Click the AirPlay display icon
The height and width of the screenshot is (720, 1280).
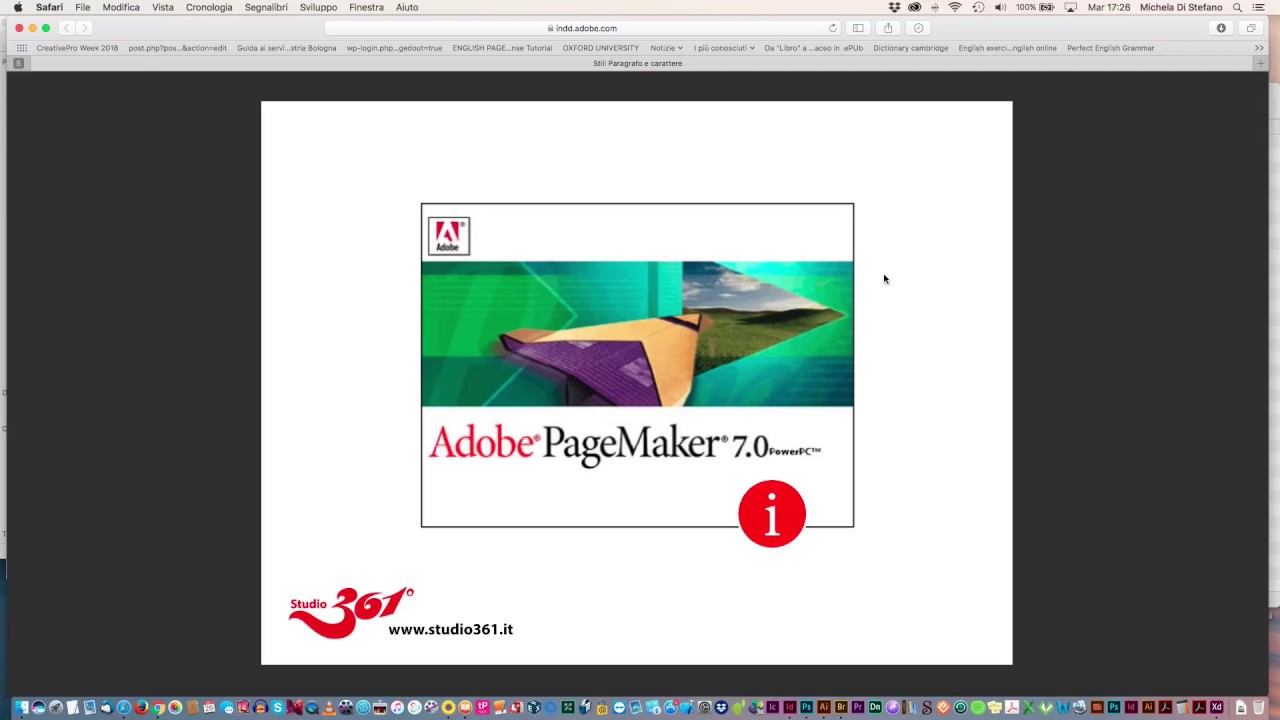tap(1070, 7)
